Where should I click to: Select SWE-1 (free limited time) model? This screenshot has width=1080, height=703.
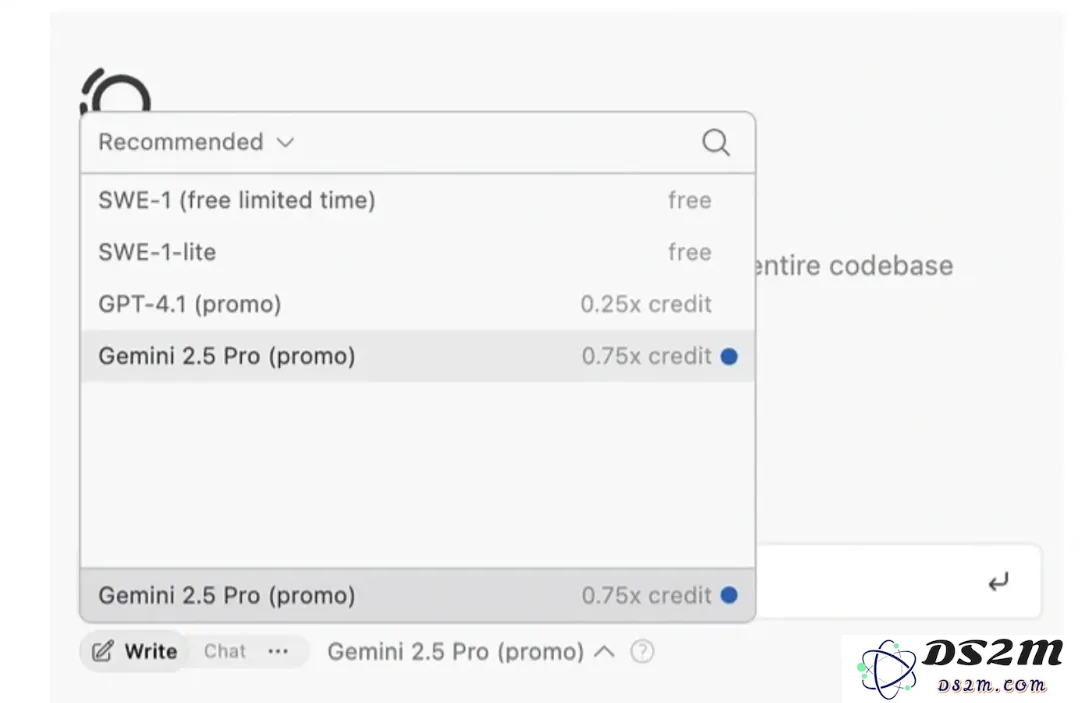tap(417, 200)
